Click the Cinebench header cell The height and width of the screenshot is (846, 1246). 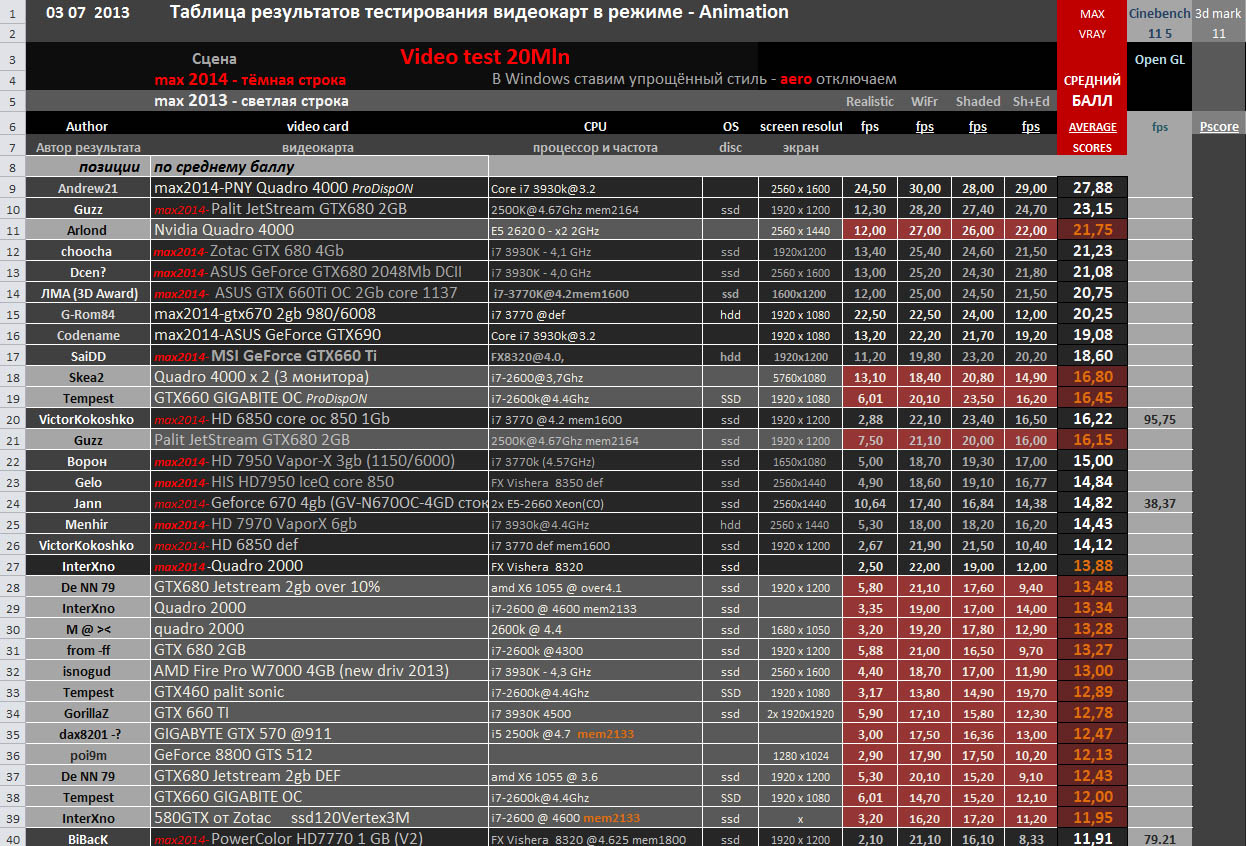pyautogui.click(x=1160, y=13)
